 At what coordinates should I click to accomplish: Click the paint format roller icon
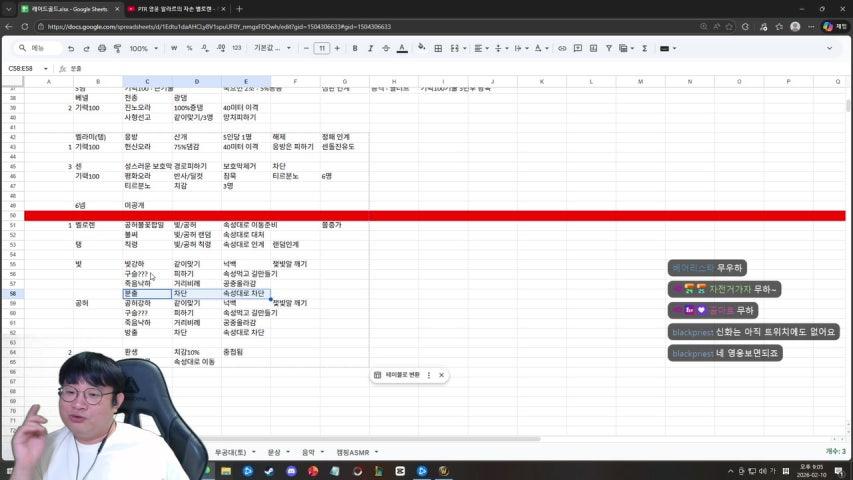coord(116,48)
